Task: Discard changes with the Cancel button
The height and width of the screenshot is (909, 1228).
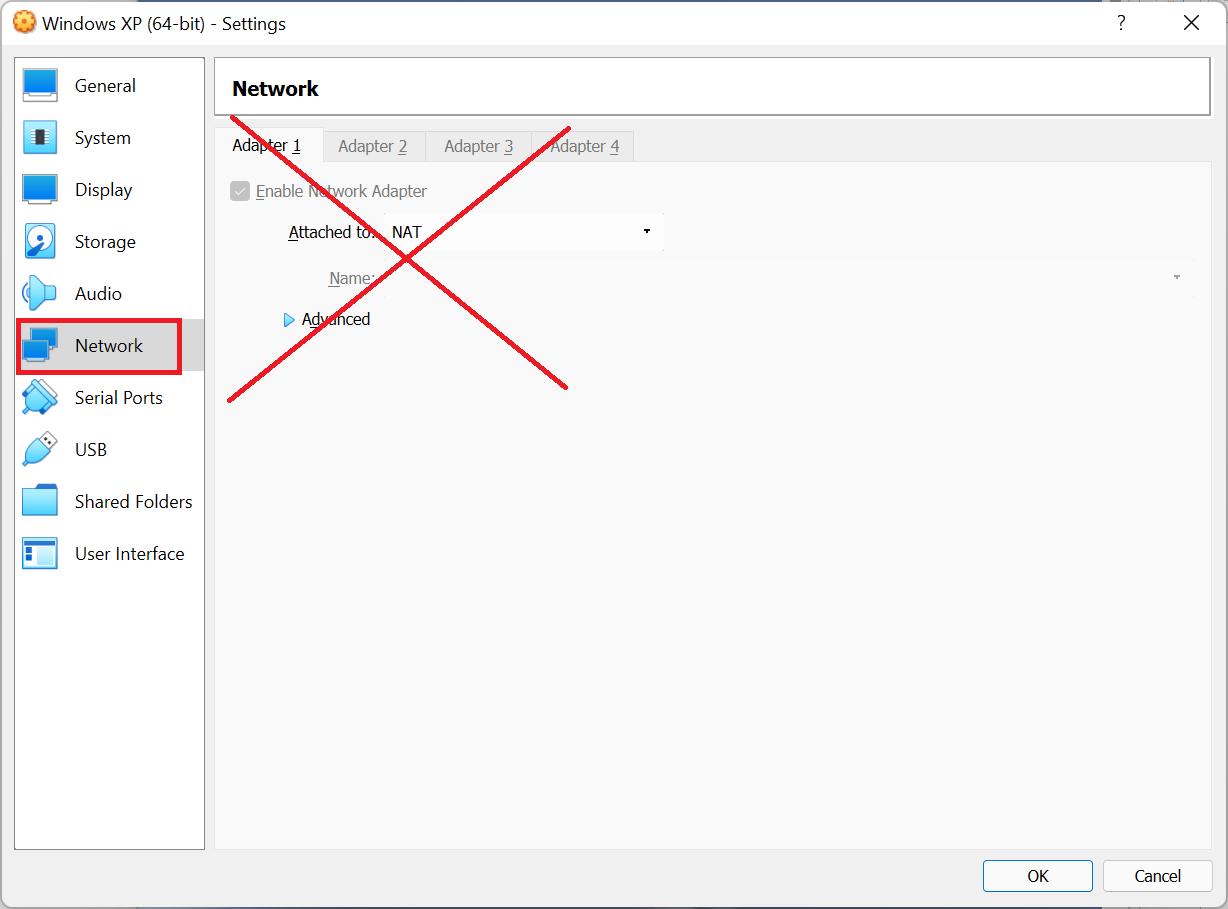Action: coord(1158,876)
